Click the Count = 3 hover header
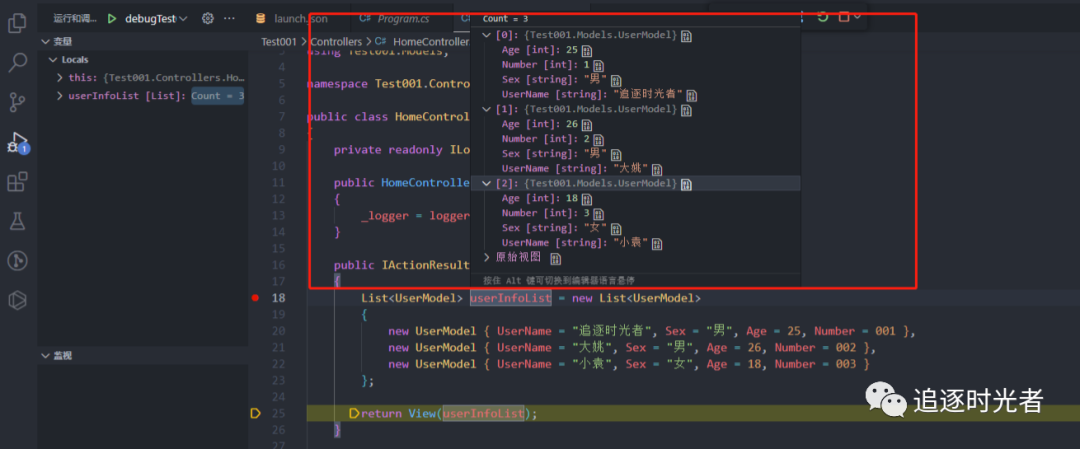Image resolution: width=1080 pixels, height=449 pixels. click(505, 19)
